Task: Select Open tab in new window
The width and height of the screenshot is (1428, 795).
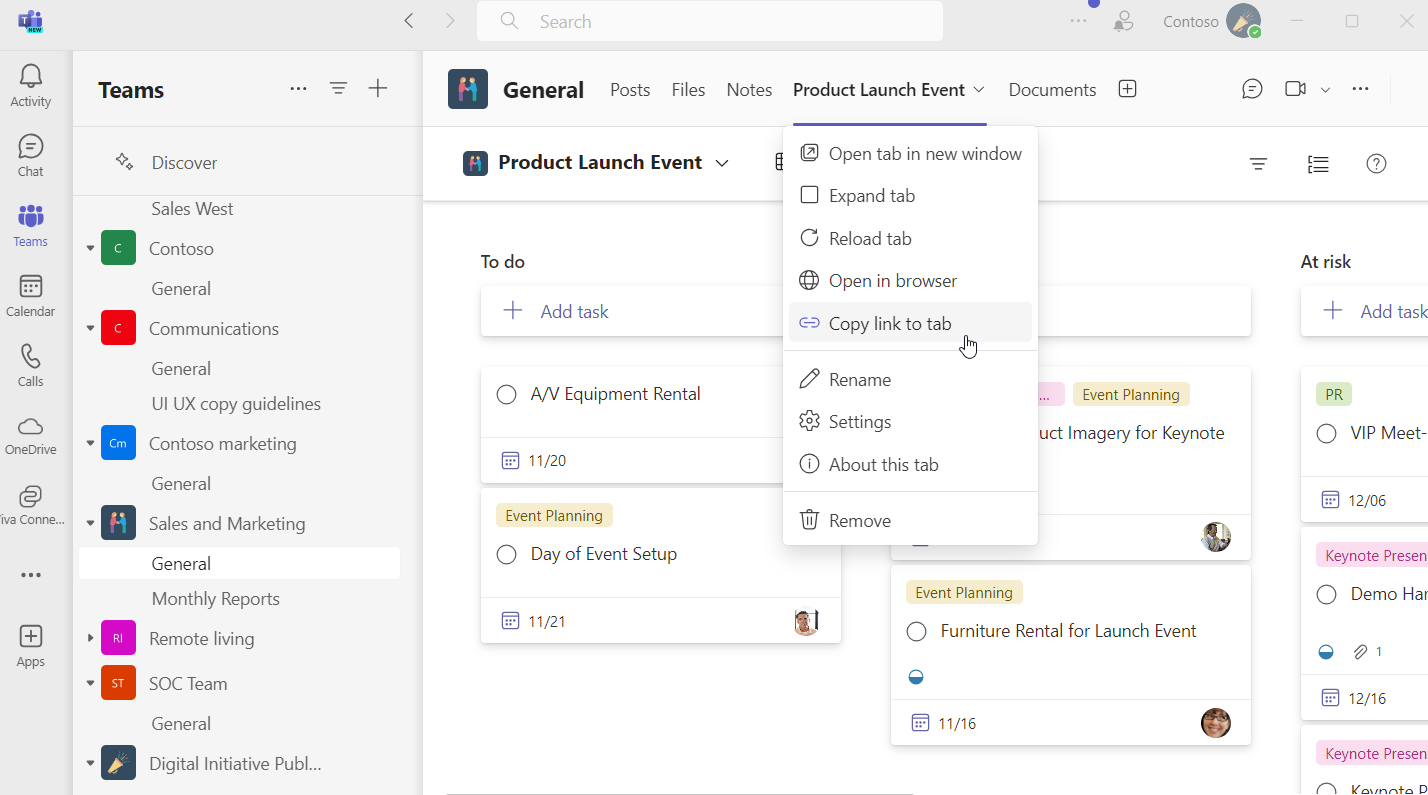Action: click(x=910, y=154)
